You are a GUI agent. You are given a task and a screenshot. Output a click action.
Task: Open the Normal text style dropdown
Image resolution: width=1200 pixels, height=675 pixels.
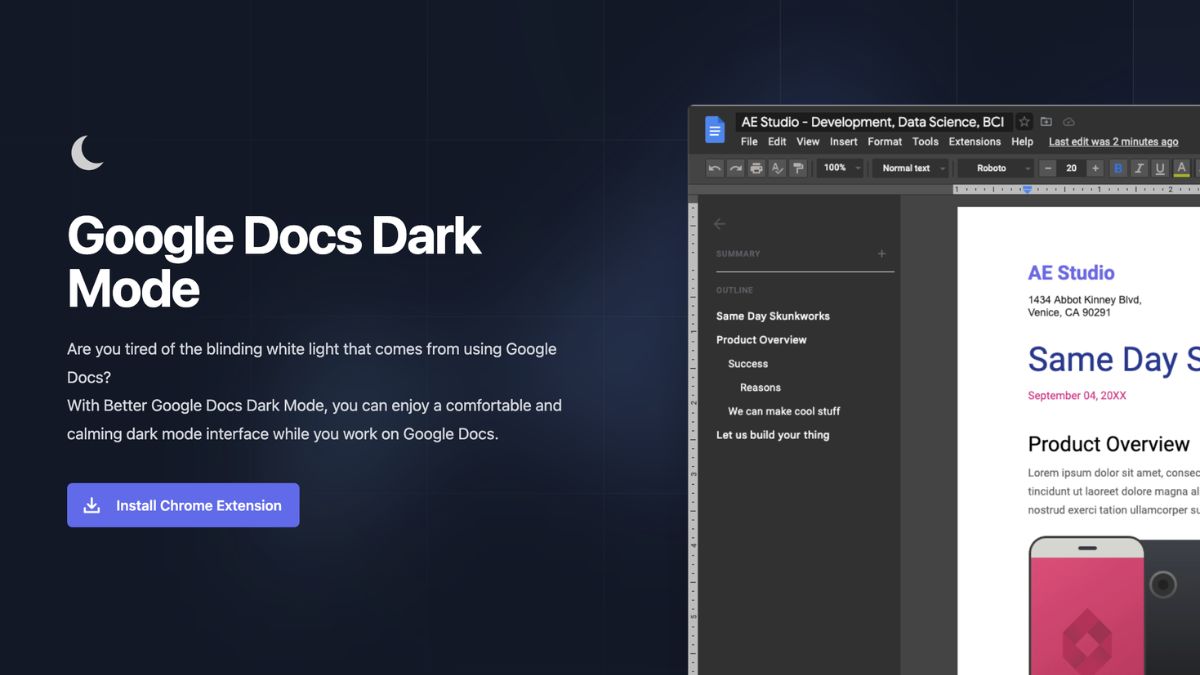910,168
